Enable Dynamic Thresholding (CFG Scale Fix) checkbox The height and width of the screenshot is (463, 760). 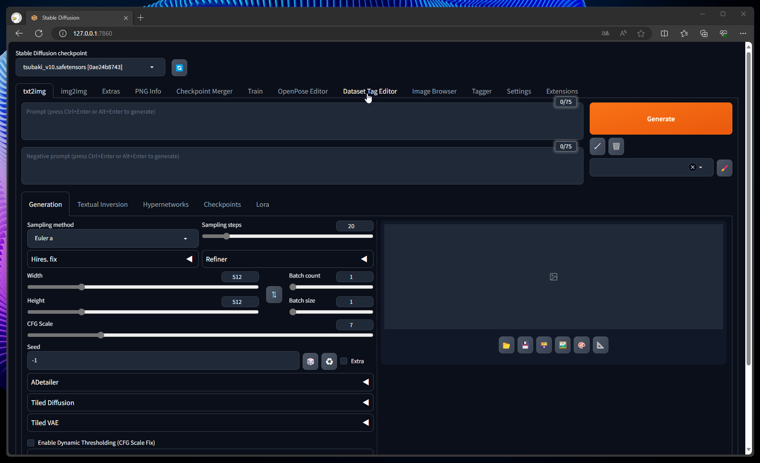[x=31, y=442]
